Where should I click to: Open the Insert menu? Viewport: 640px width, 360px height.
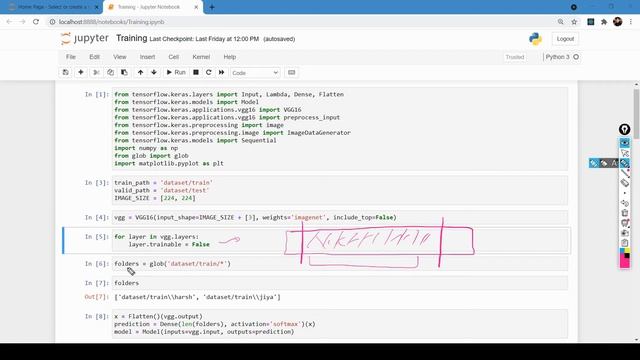(x=147, y=57)
